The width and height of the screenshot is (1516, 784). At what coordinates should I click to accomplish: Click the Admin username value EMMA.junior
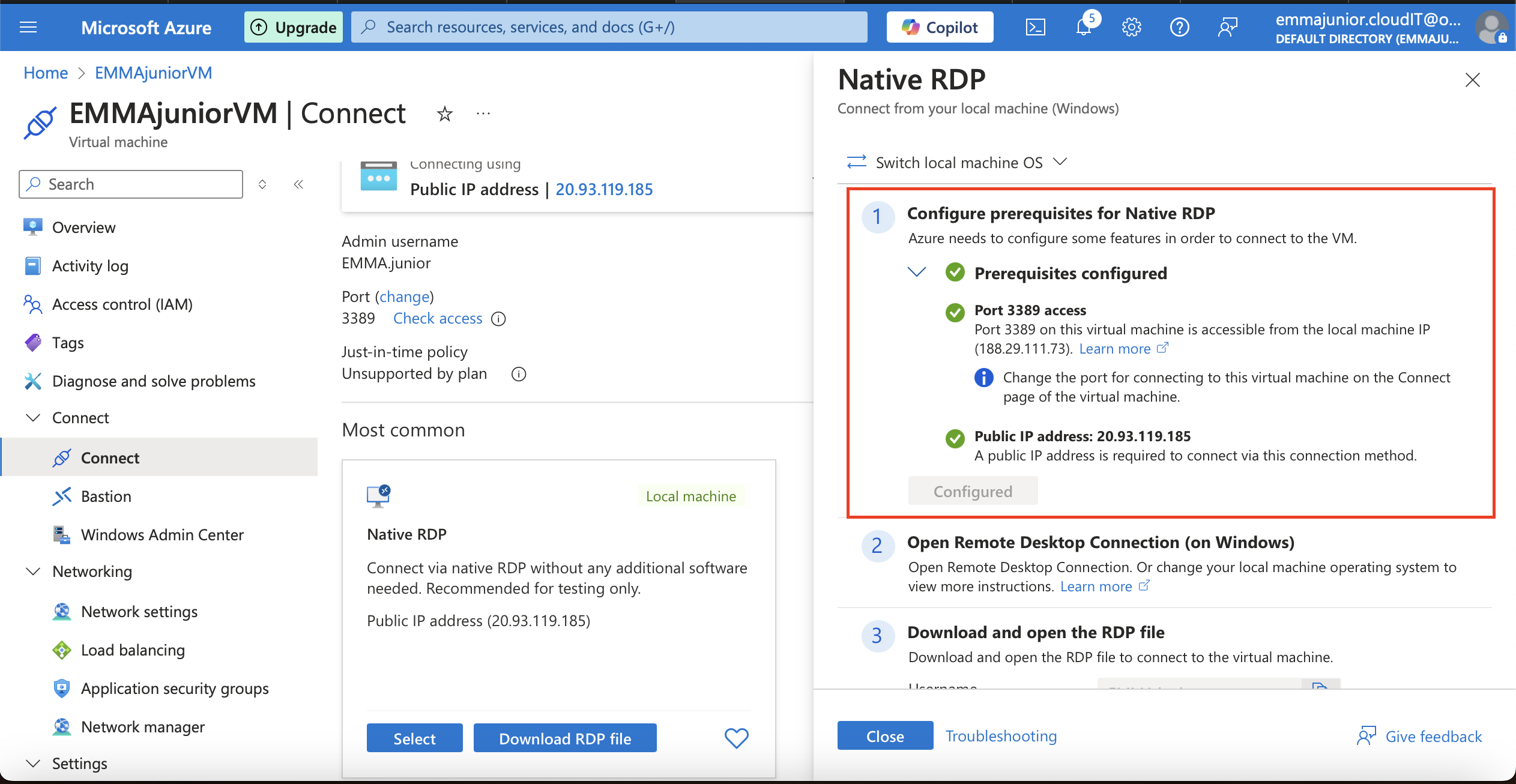tap(386, 264)
